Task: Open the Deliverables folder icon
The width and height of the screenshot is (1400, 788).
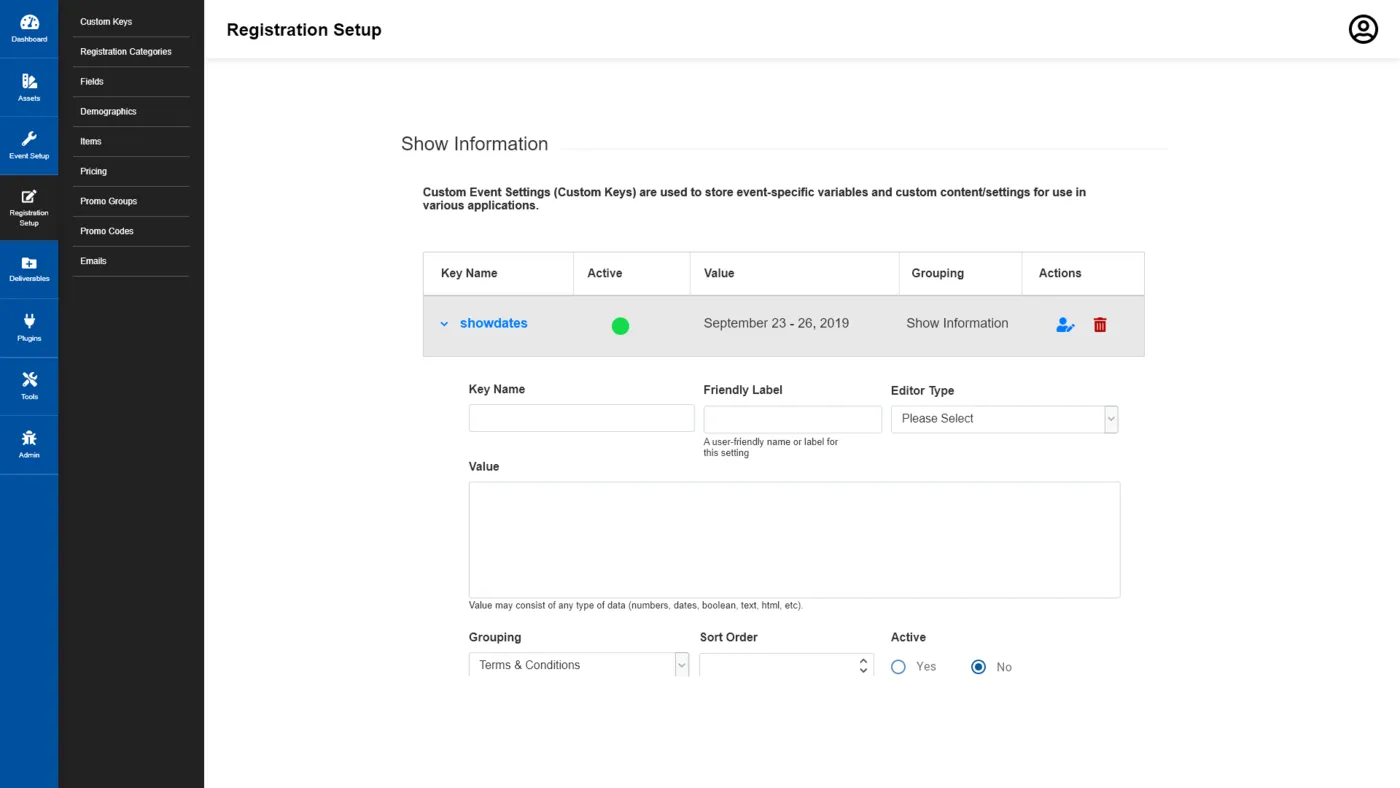Action: pos(29,263)
